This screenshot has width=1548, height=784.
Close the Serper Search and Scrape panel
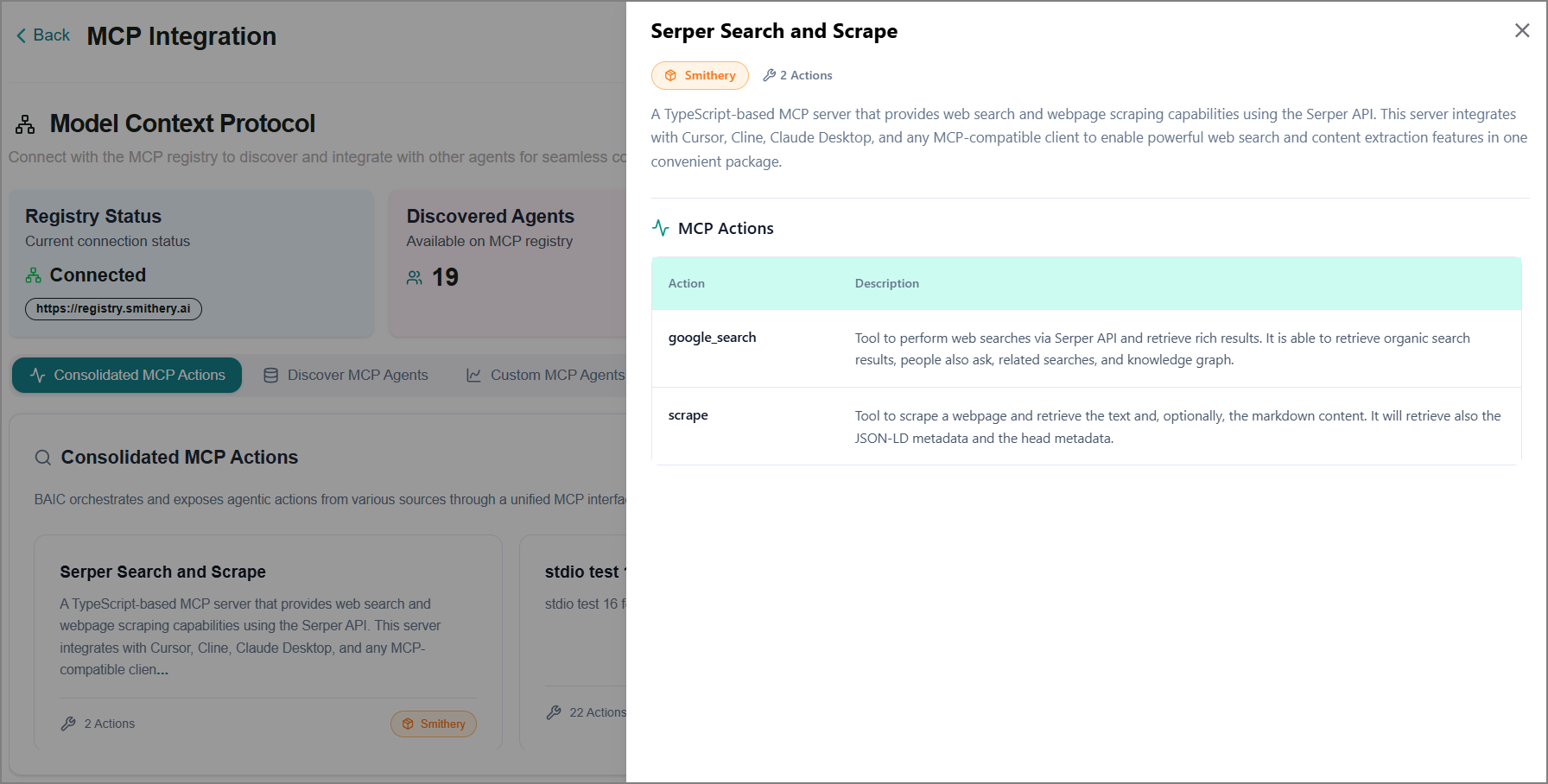(1522, 31)
